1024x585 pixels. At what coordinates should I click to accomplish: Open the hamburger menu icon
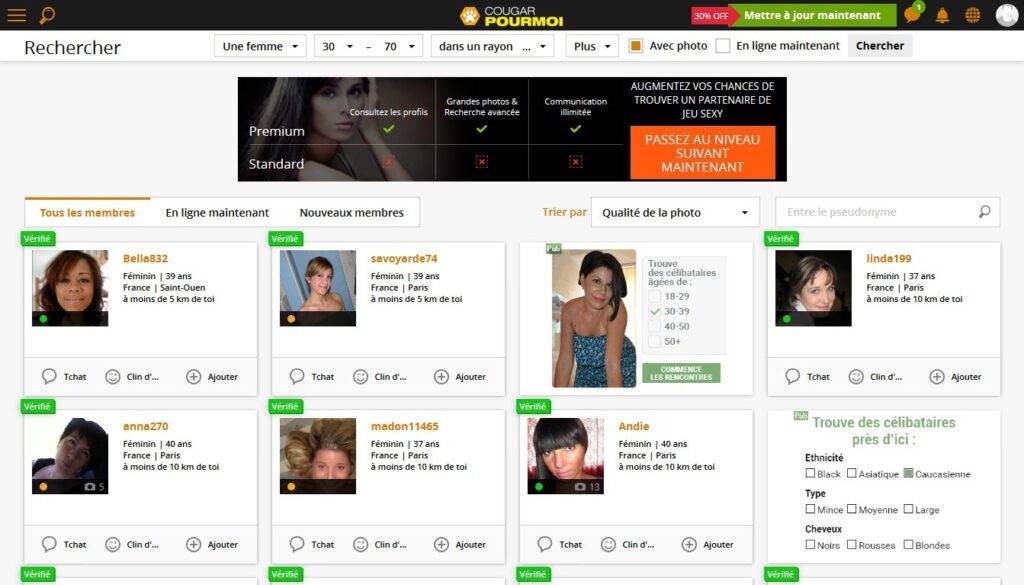(x=16, y=15)
